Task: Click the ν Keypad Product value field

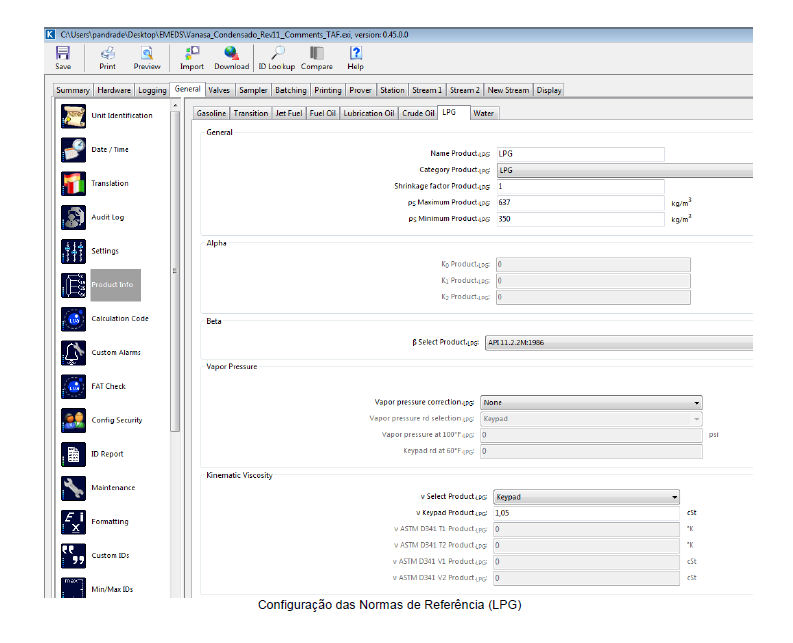Action: click(586, 513)
